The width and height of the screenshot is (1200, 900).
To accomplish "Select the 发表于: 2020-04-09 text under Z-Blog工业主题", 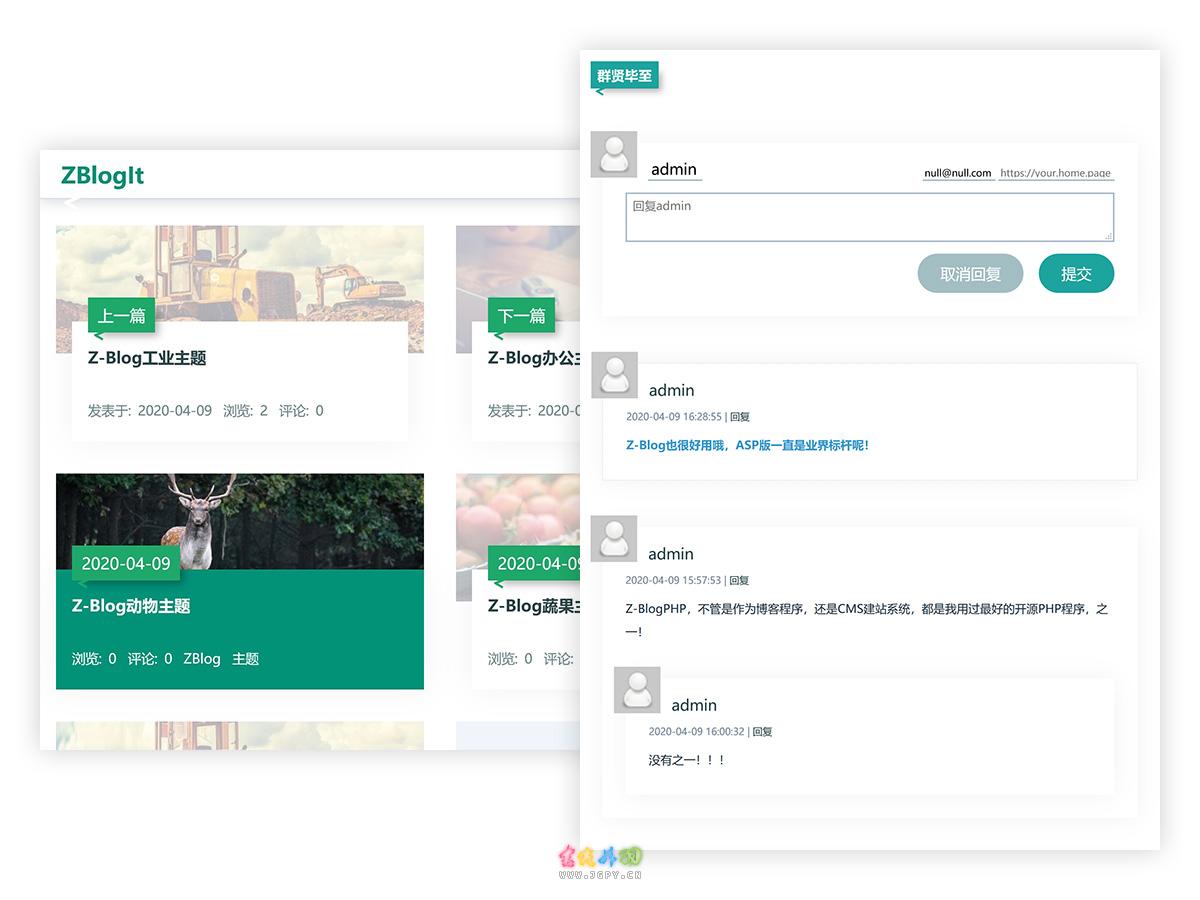I will click(150, 411).
